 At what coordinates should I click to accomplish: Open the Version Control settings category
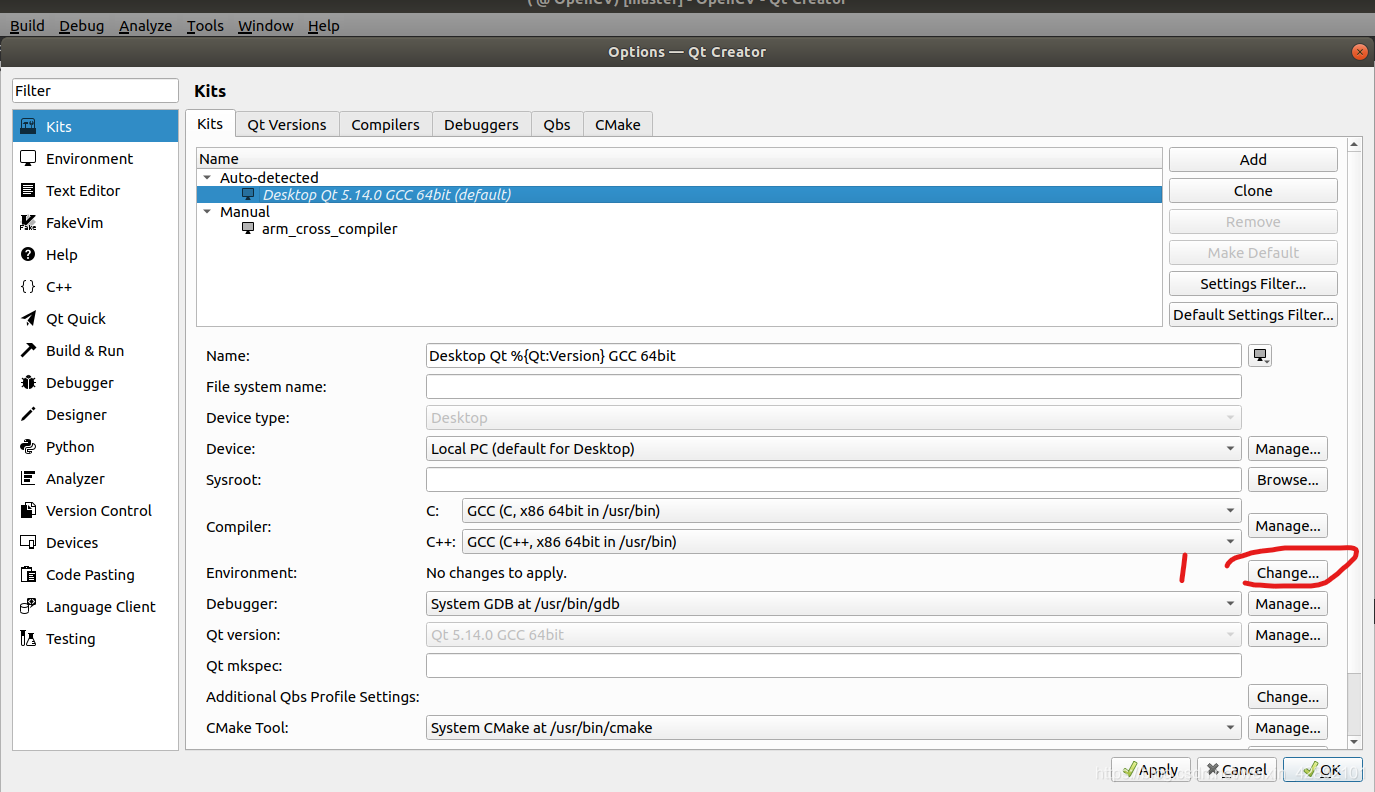(x=95, y=510)
